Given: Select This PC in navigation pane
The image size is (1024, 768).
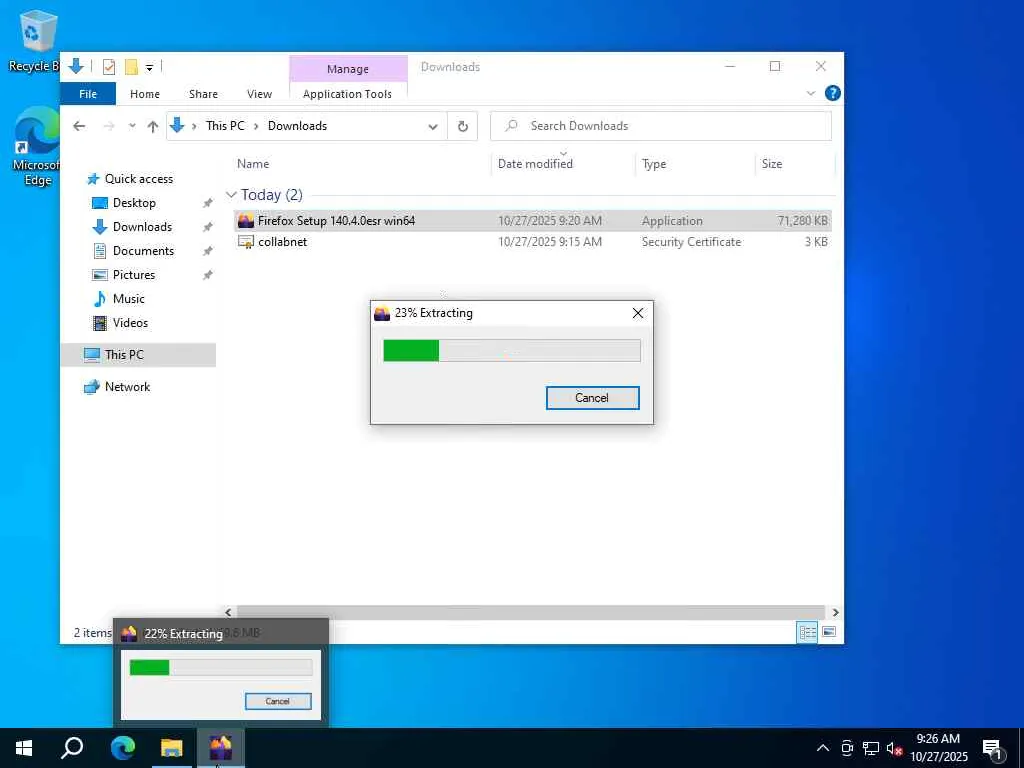Looking at the screenshot, I should (138, 355).
